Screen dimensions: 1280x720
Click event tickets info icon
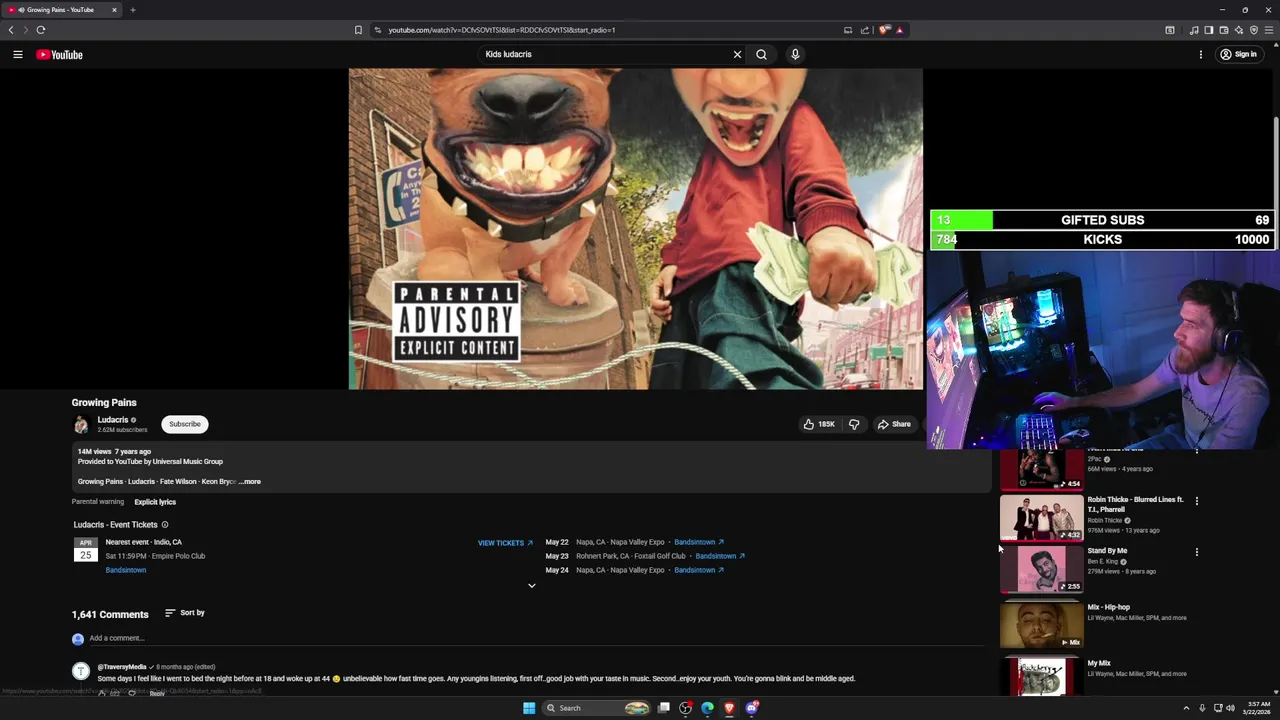(x=165, y=525)
